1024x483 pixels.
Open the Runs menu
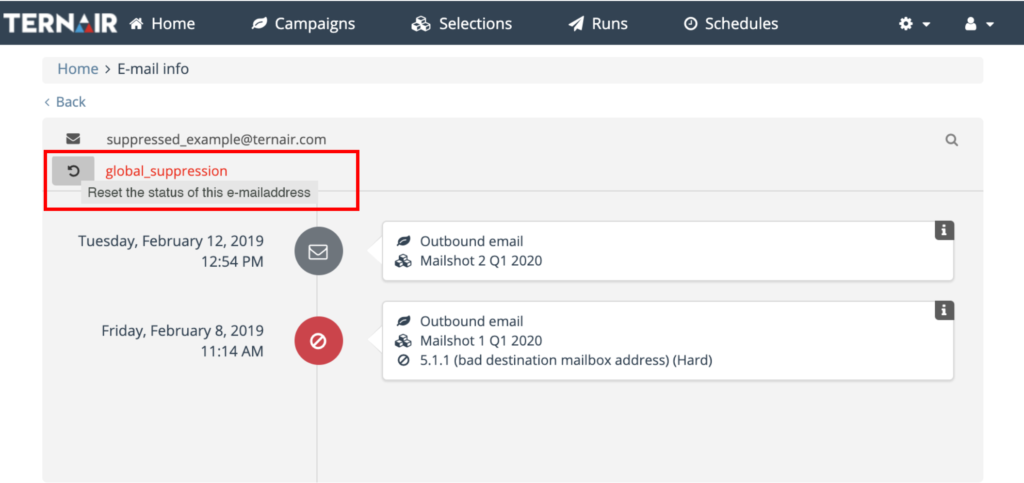tap(598, 23)
